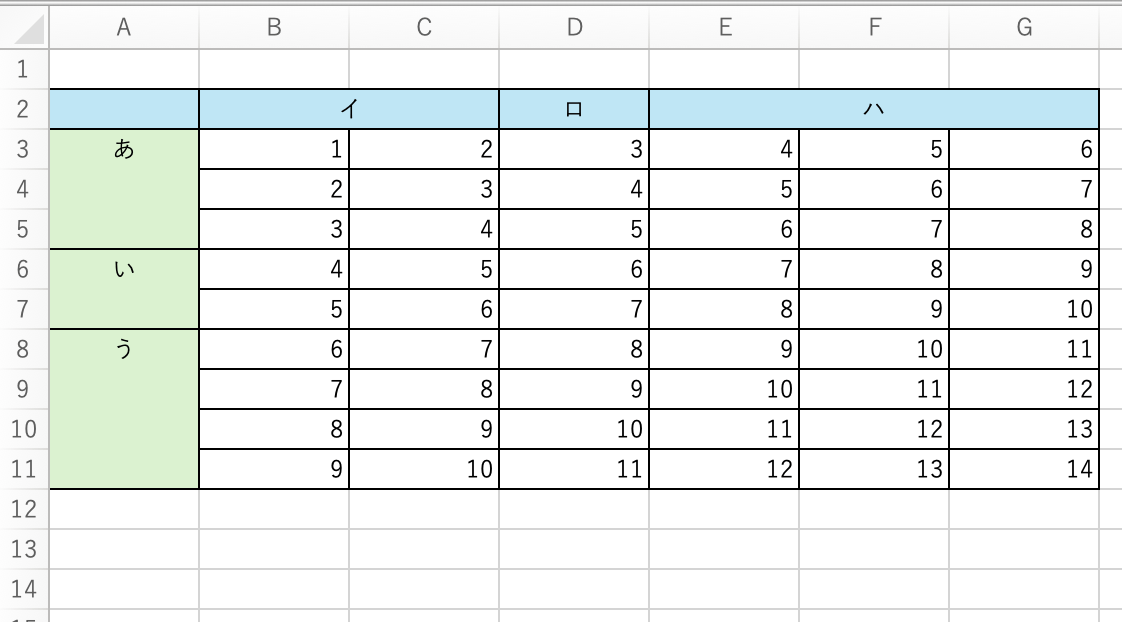Screen dimensions: 1122x622
Task: Click empty cell A1
Action: (124, 69)
